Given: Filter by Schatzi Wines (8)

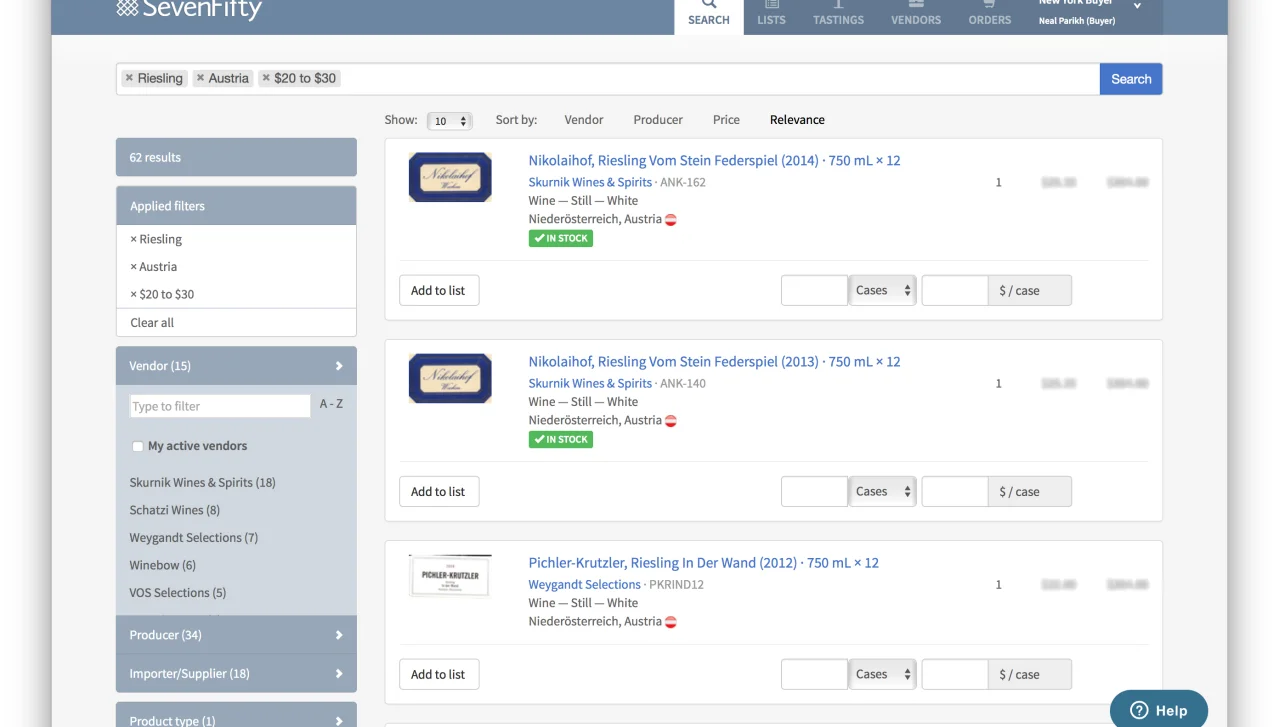Looking at the screenshot, I should click(x=174, y=510).
